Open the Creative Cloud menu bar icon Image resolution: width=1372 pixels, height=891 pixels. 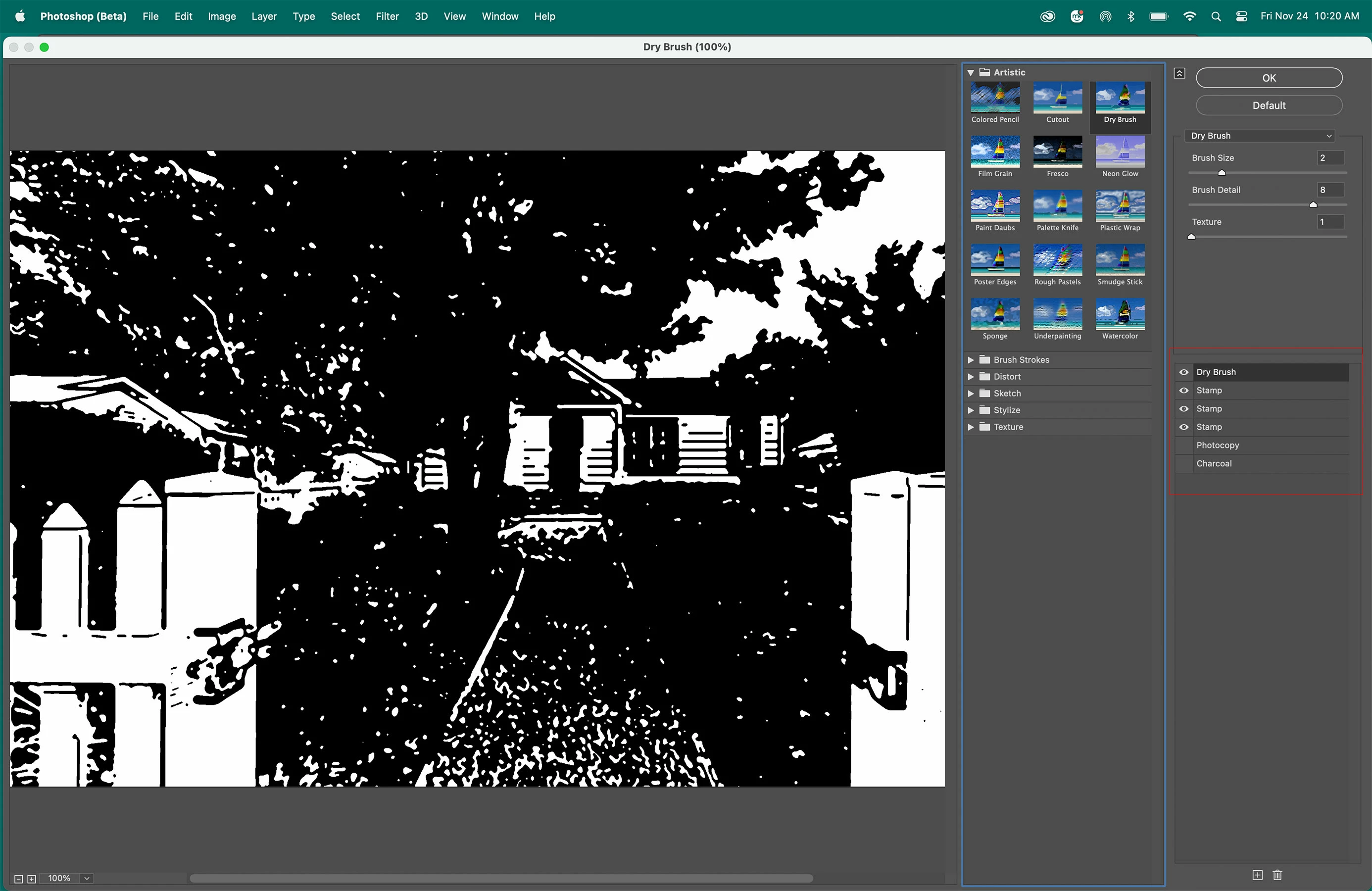(1047, 16)
